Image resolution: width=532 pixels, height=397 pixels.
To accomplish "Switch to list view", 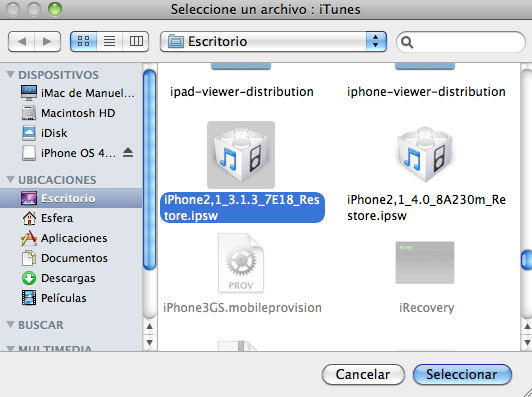I will (x=109, y=41).
